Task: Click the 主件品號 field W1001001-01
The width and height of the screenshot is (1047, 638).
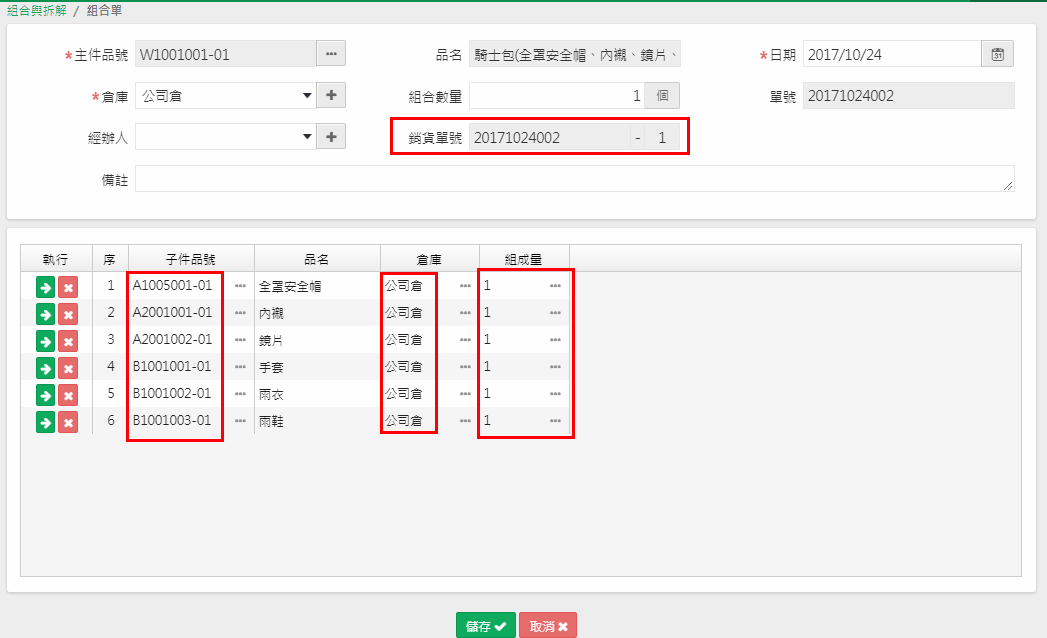Action: pyautogui.click(x=226, y=54)
